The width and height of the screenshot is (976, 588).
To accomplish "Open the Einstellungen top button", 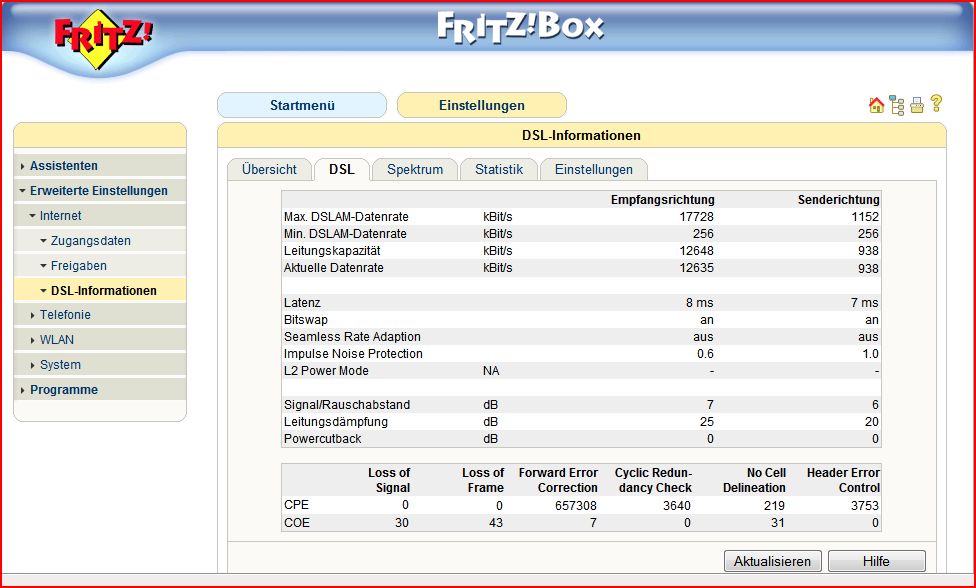I will (482, 105).
